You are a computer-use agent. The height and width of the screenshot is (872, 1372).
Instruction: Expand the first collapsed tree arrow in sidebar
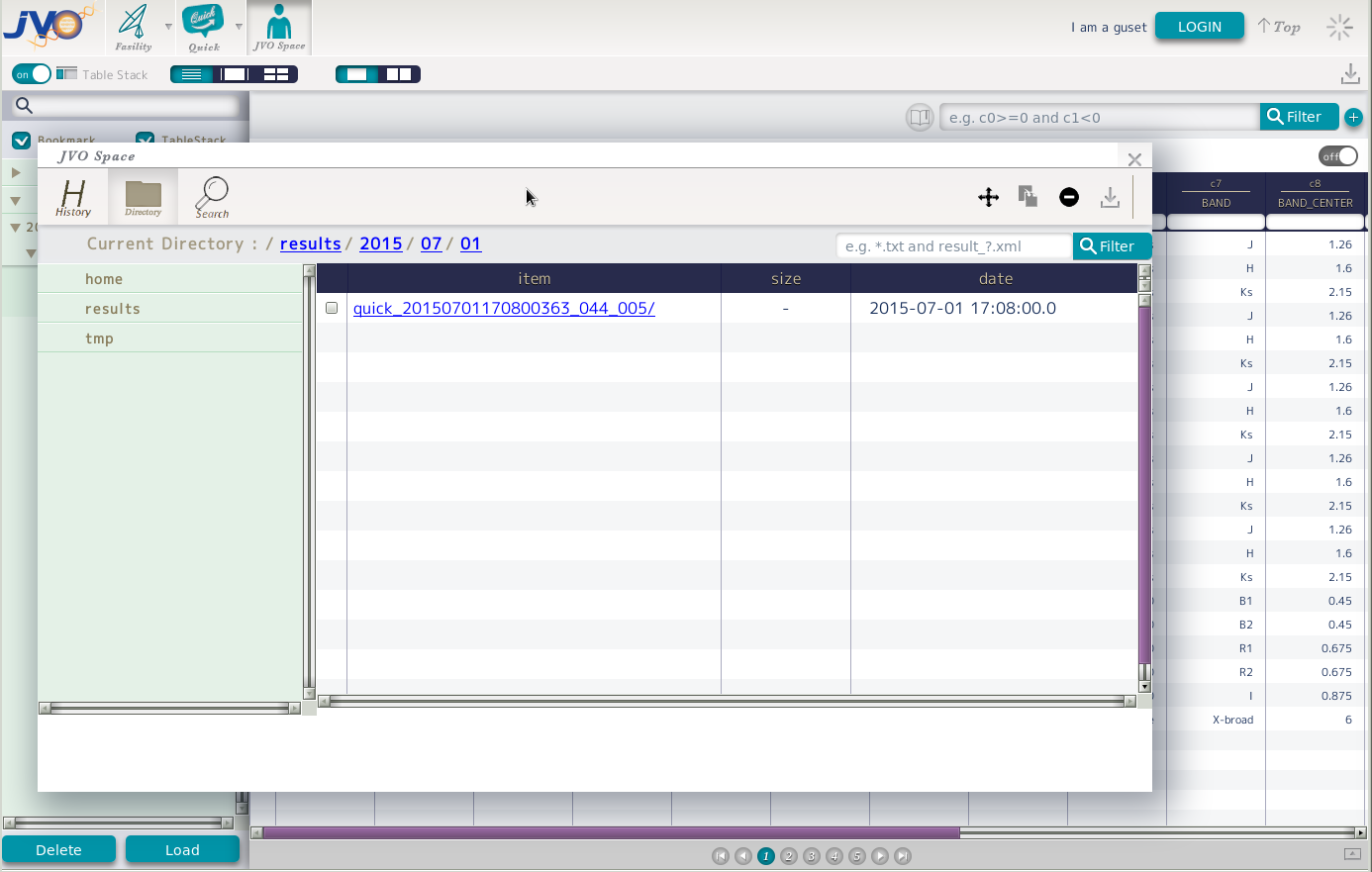click(16, 173)
